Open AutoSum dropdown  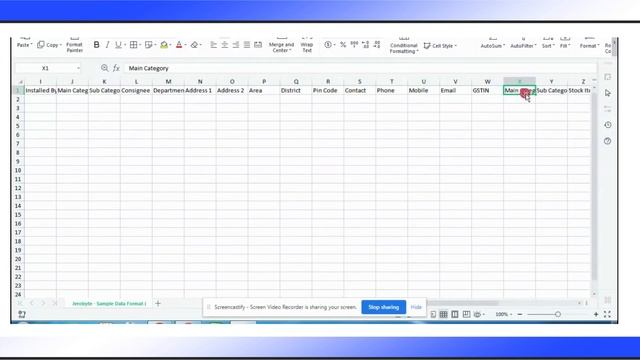493,45
